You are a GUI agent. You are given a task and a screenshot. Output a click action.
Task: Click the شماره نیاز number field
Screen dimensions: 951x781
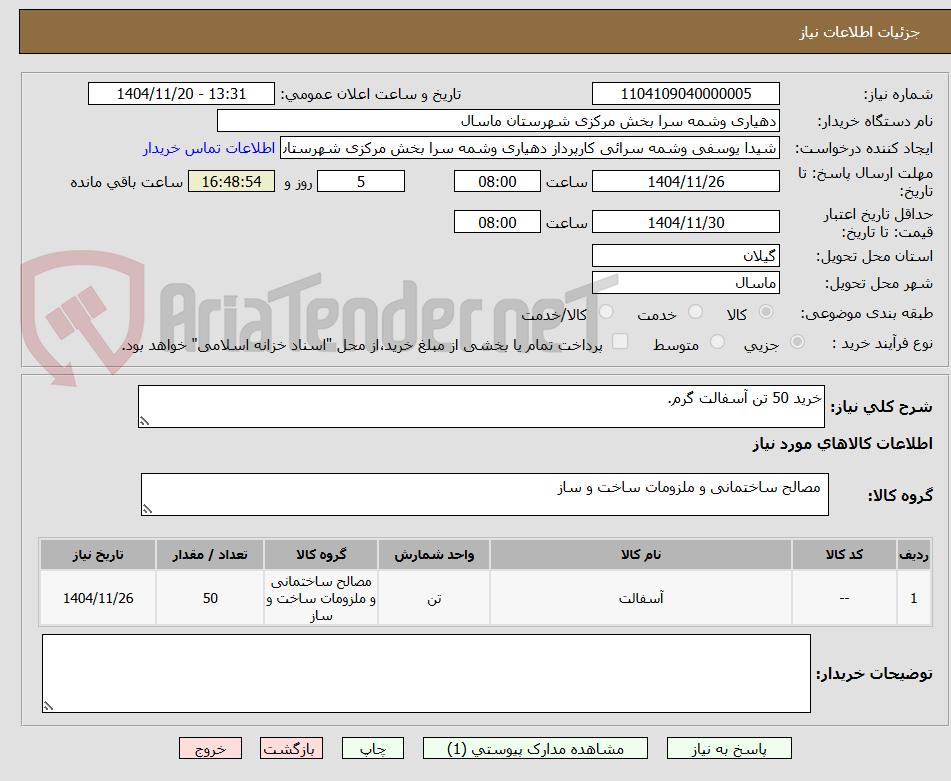tap(685, 94)
